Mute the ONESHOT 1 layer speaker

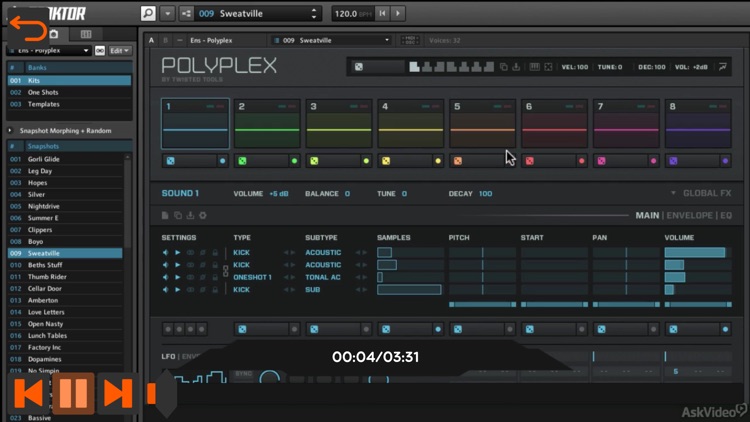click(165, 277)
